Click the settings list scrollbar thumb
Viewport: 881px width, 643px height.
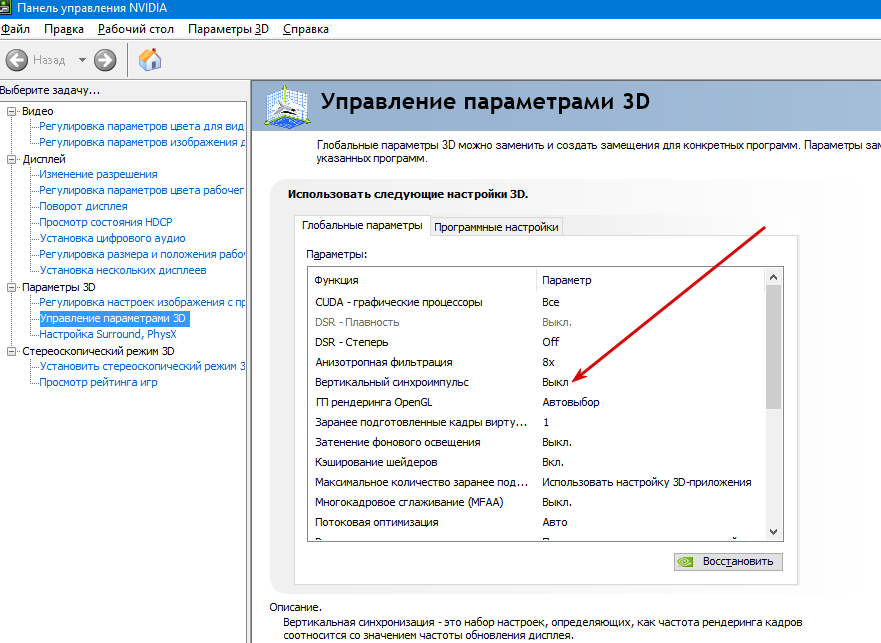[774, 347]
